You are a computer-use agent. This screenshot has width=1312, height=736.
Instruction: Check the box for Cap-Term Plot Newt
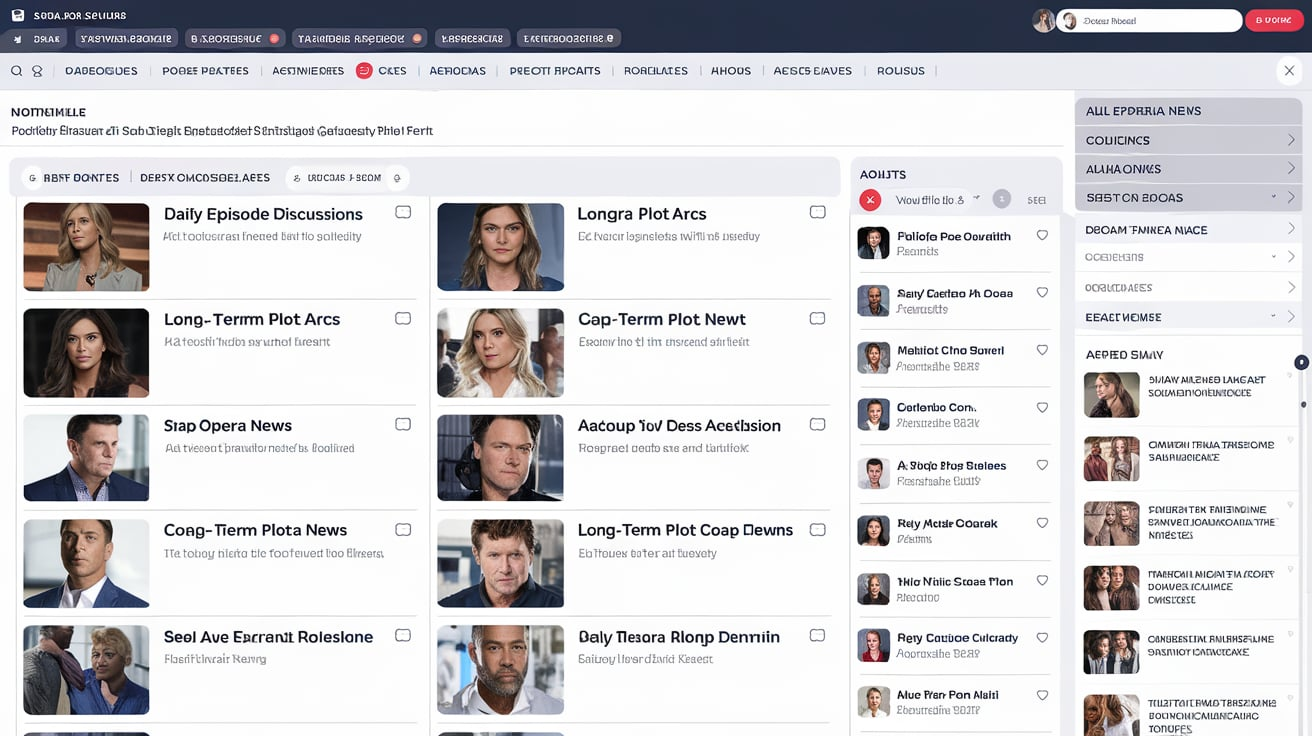click(x=817, y=318)
